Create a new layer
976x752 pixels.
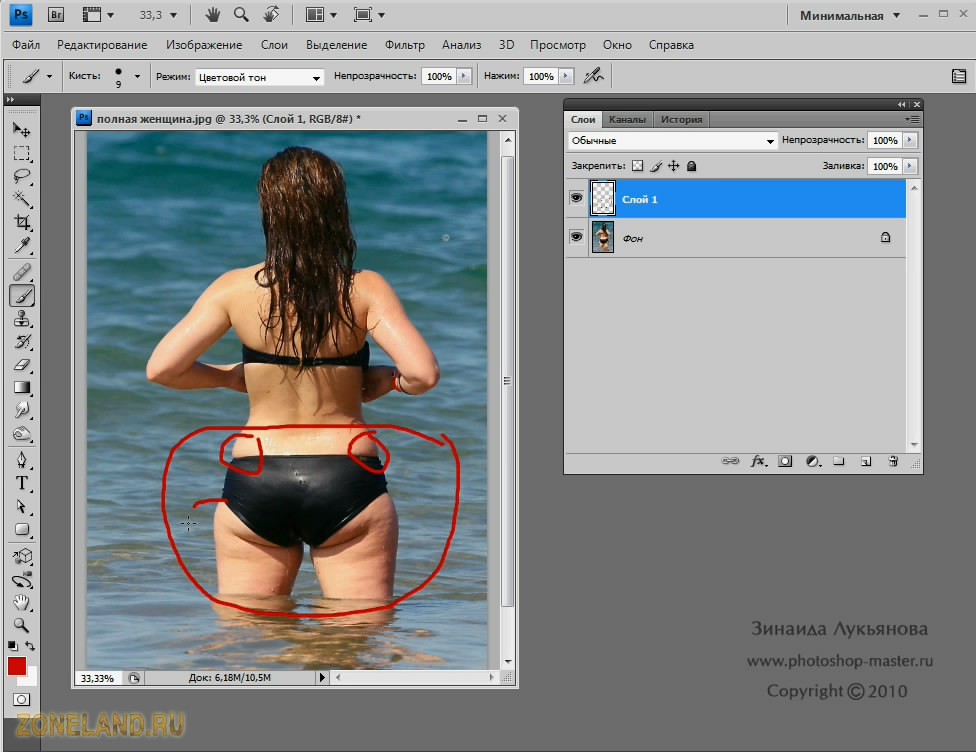click(x=866, y=461)
